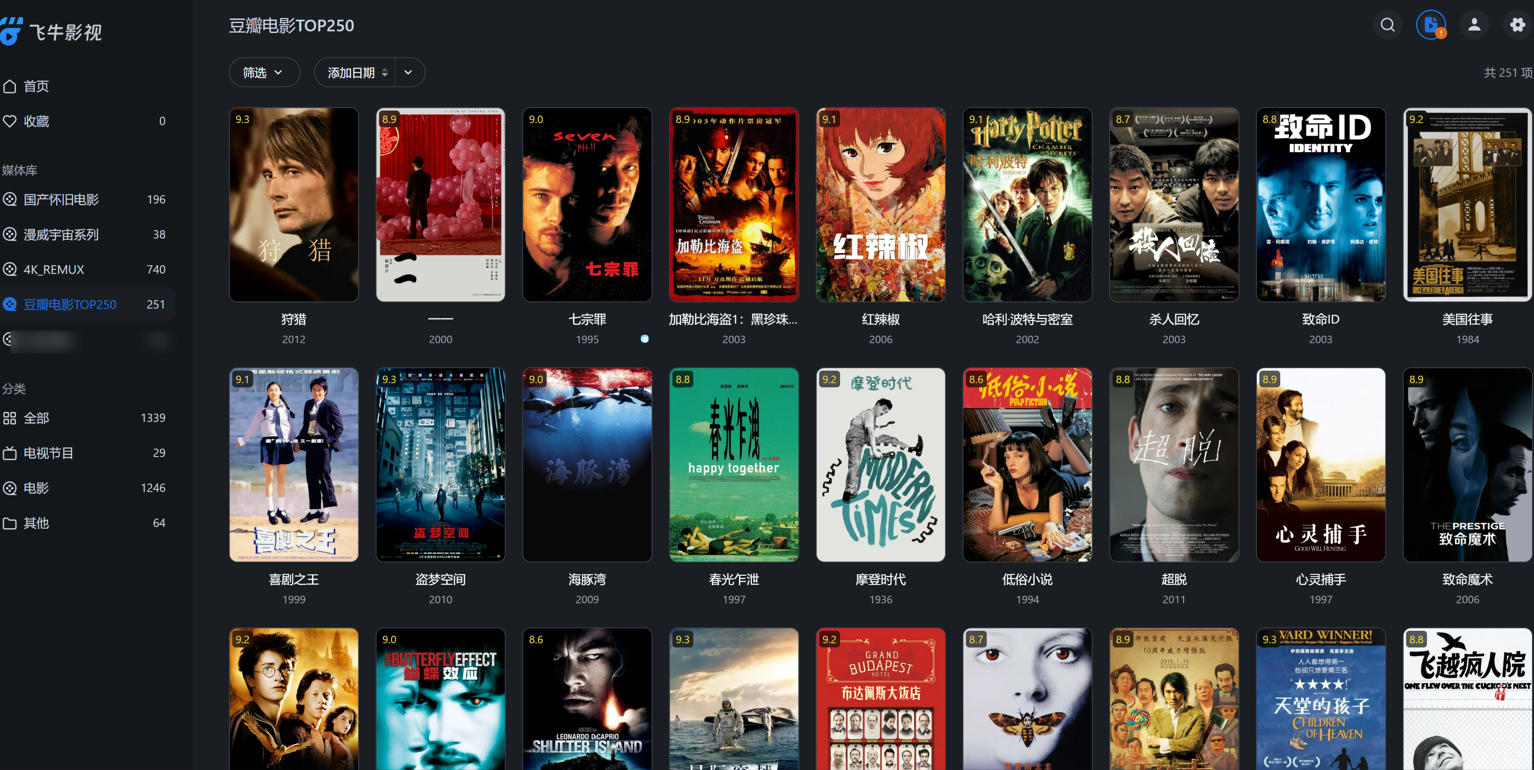Viewport: 1534px width, 770px height.
Task: Click the 心灵捕手 title text
Action: point(1321,579)
